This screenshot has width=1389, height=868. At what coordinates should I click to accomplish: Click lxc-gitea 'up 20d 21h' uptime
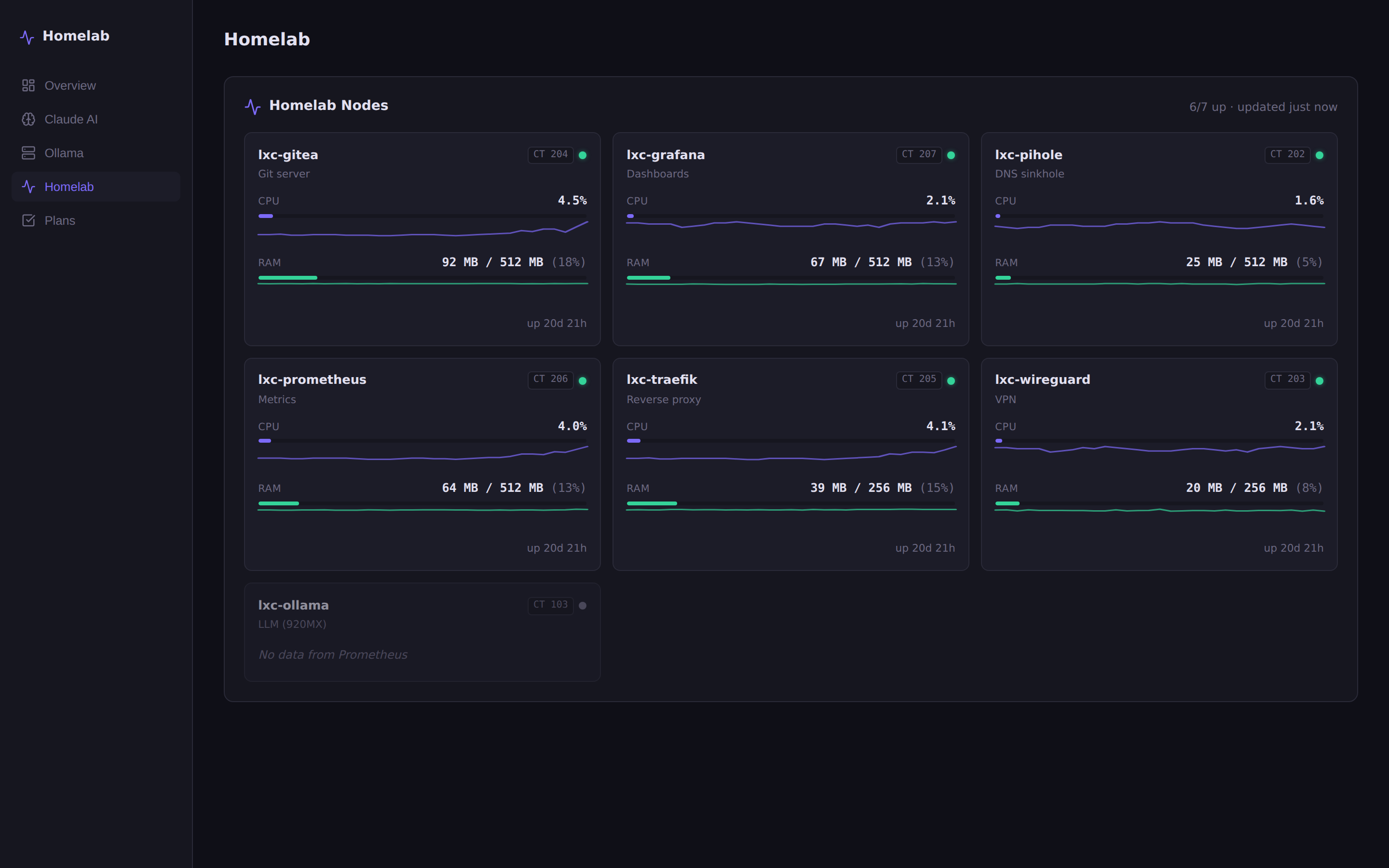(557, 323)
